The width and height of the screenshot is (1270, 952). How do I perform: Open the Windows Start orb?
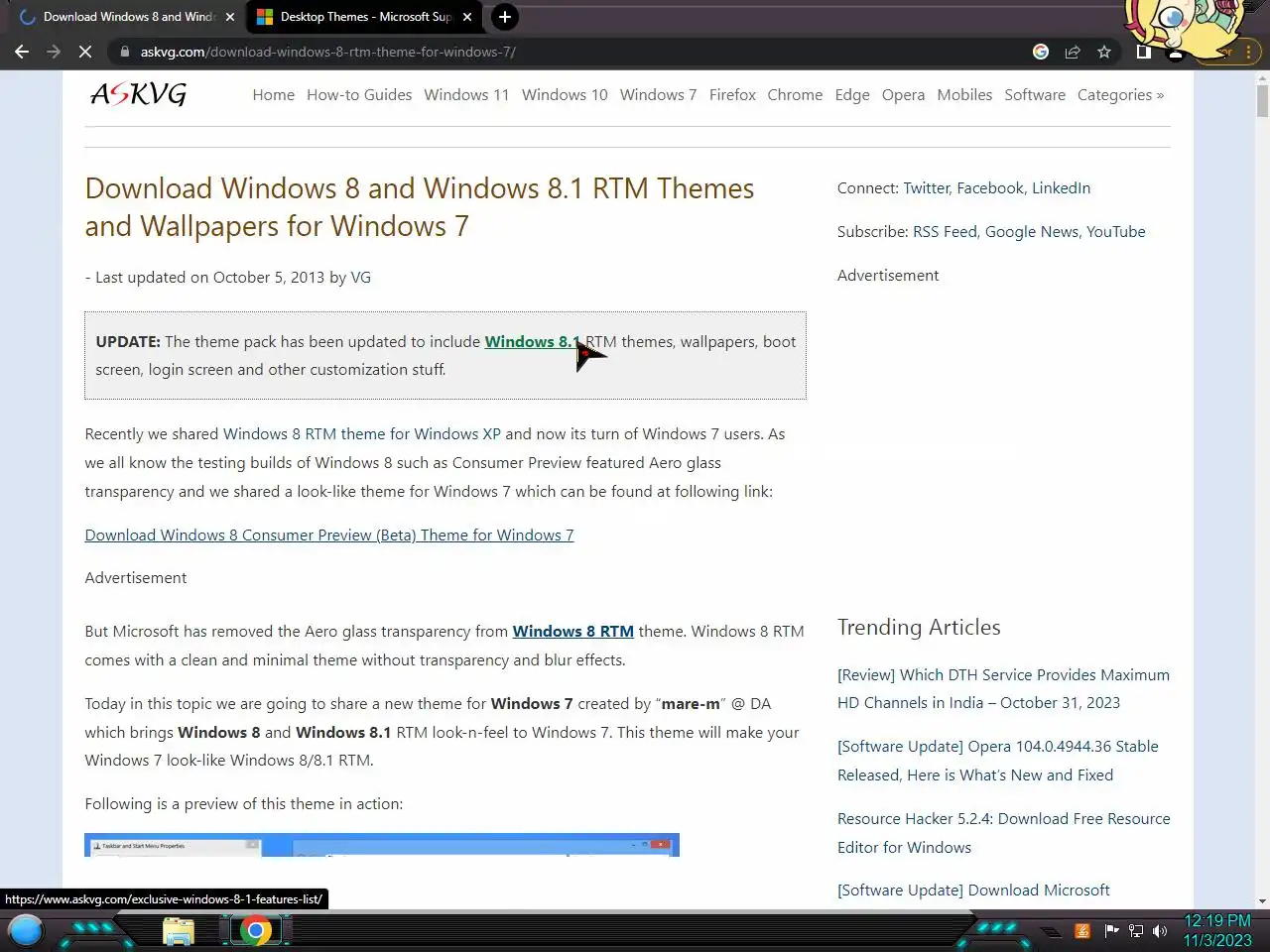coord(26,931)
